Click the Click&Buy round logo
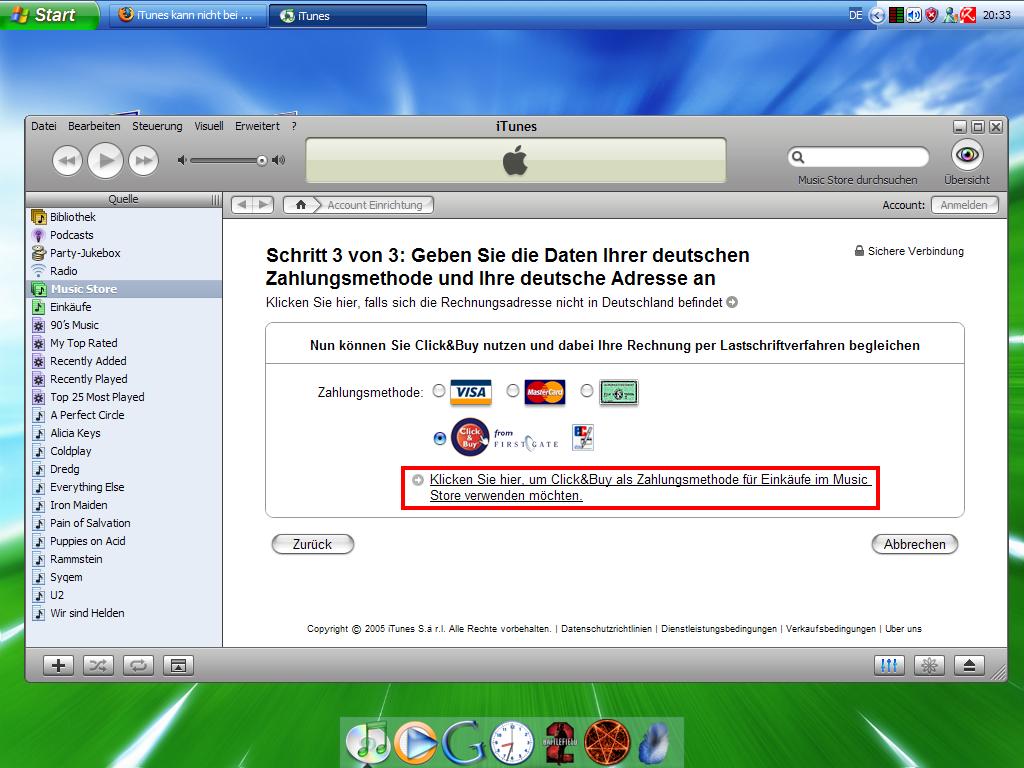The height and width of the screenshot is (768, 1024). coord(470,437)
